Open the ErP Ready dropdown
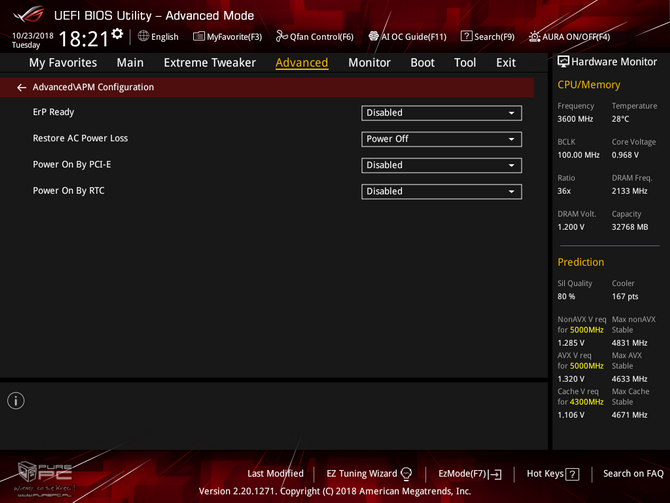The width and height of the screenshot is (670, 503). 441,113
